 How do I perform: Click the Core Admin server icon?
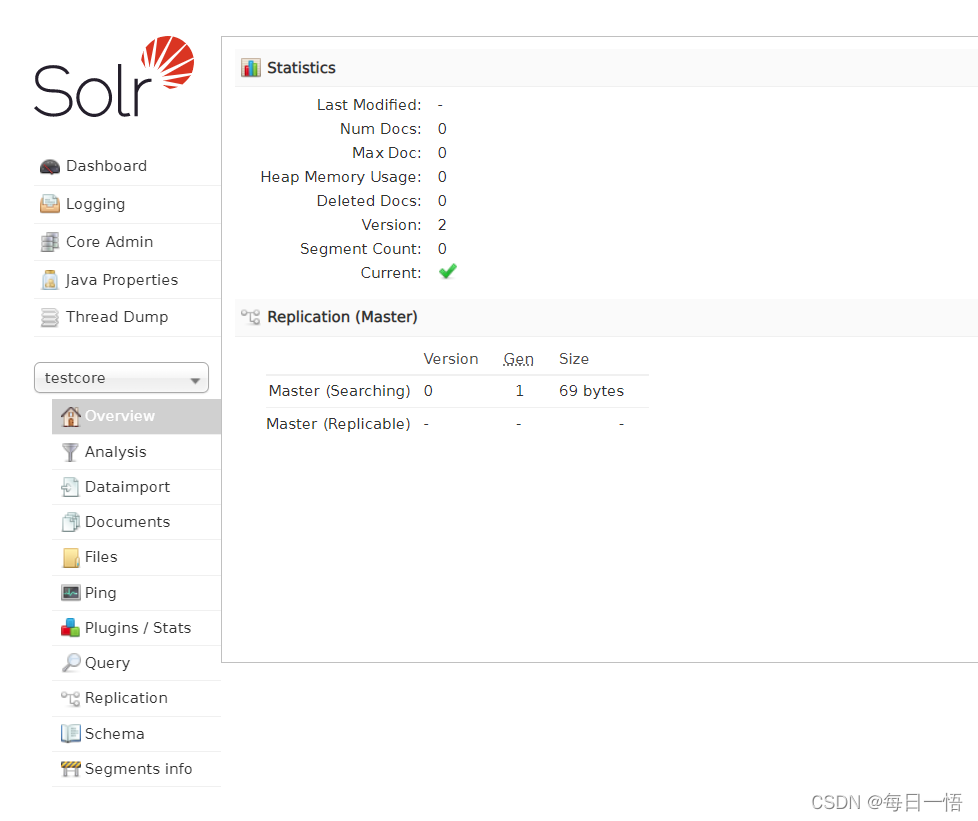[x=50, y=242]
